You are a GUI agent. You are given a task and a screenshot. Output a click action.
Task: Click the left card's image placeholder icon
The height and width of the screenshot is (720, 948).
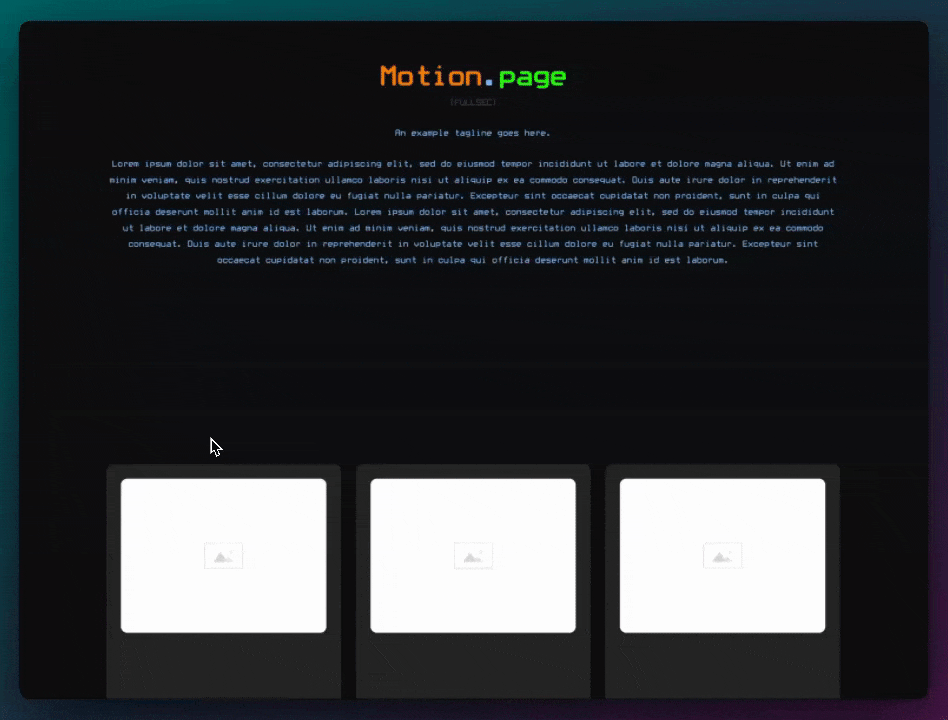[x=223, y=556]
